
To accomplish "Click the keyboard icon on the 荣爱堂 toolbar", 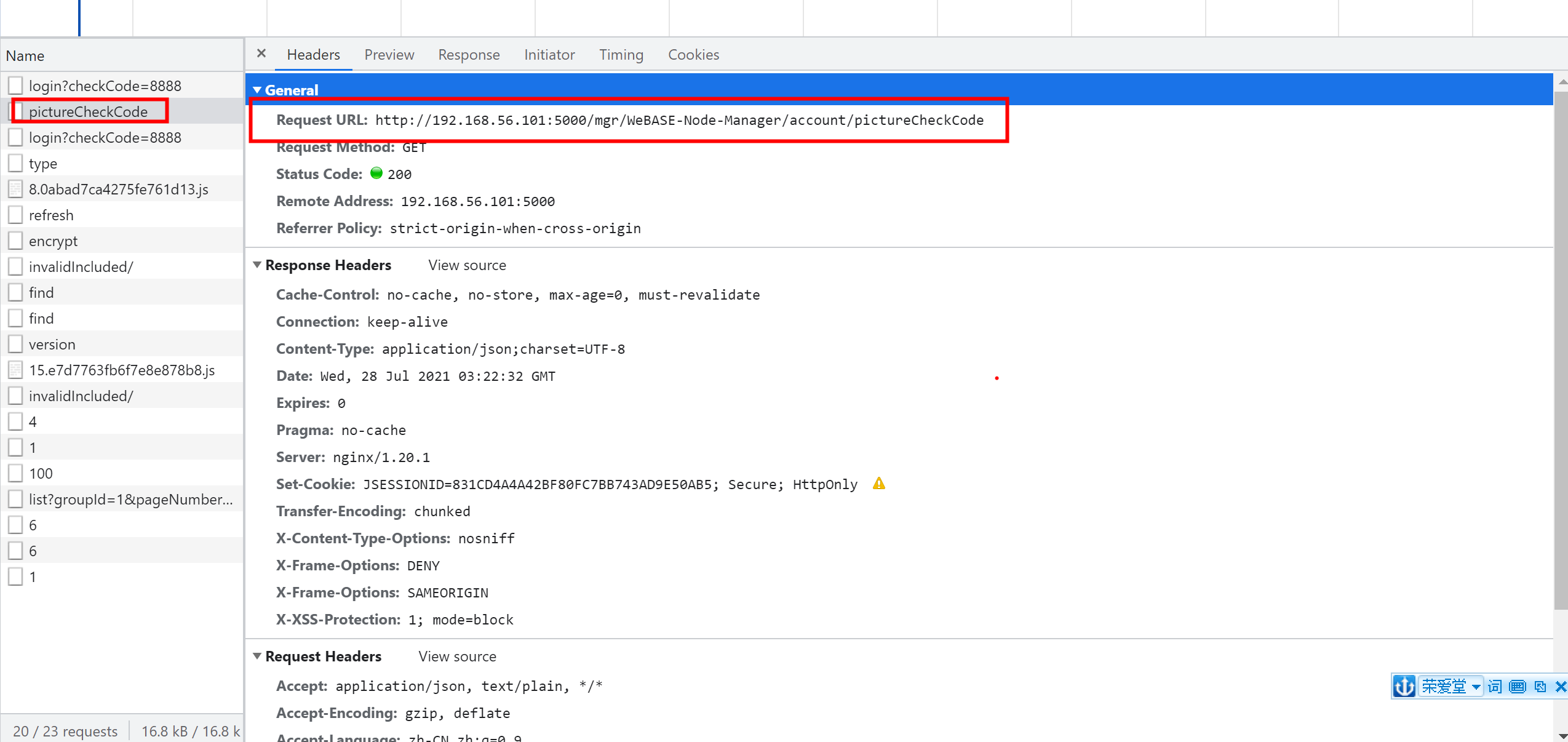I will coord(1517,686).
